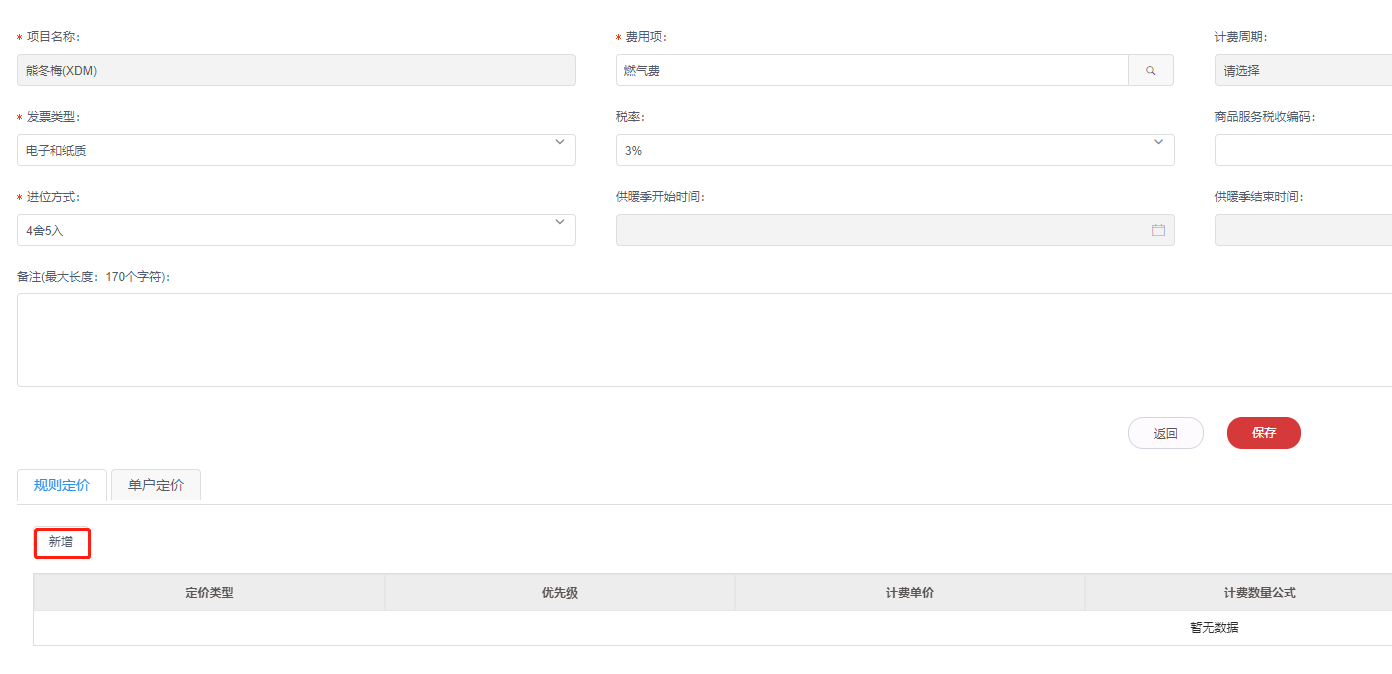The height and width of the screenshot is (674, 1392).
Task: Click the search icon in 费用项 field
Action: point(1150,70)
